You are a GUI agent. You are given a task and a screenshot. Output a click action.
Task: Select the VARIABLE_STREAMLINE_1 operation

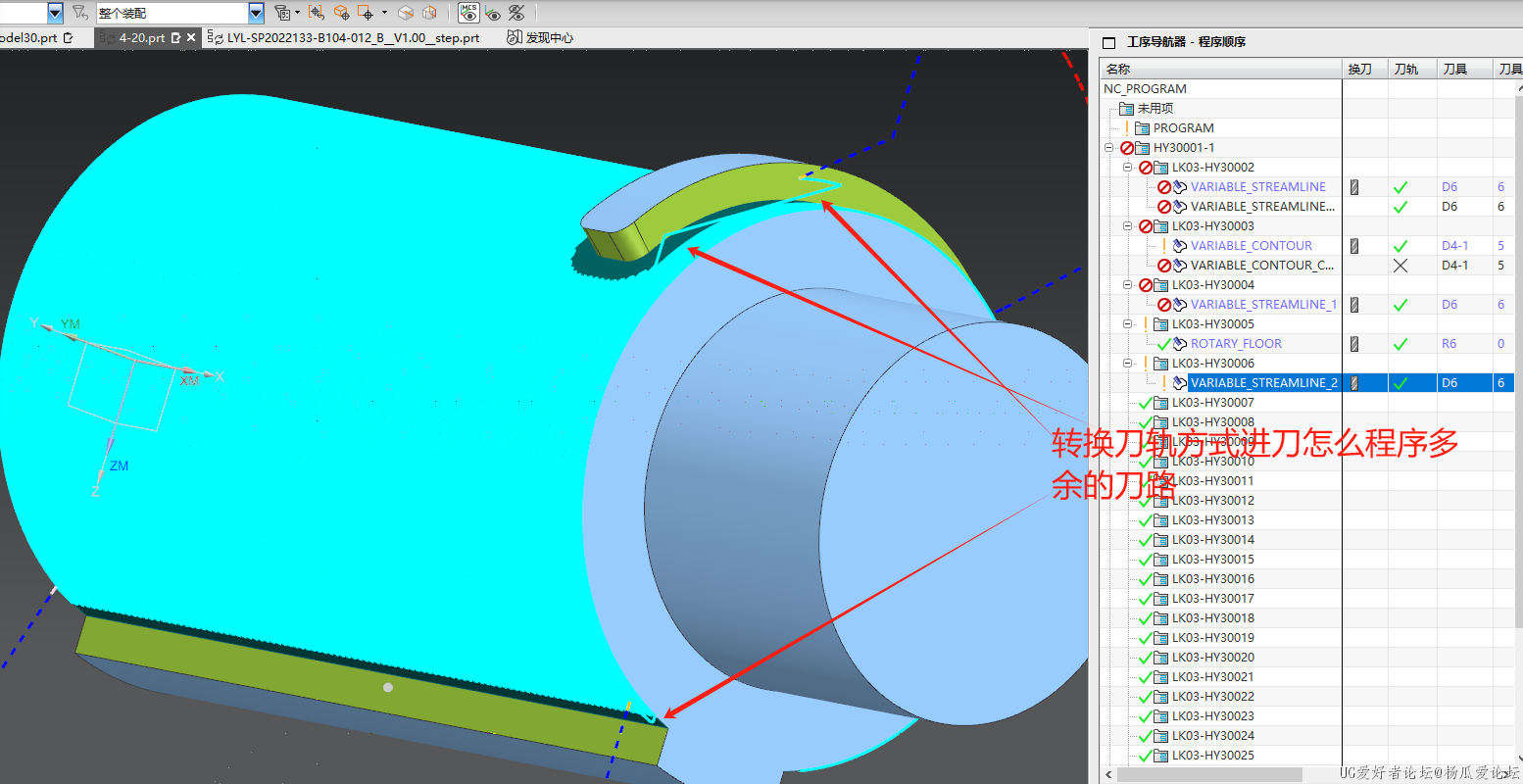(x=1263, y=305)
